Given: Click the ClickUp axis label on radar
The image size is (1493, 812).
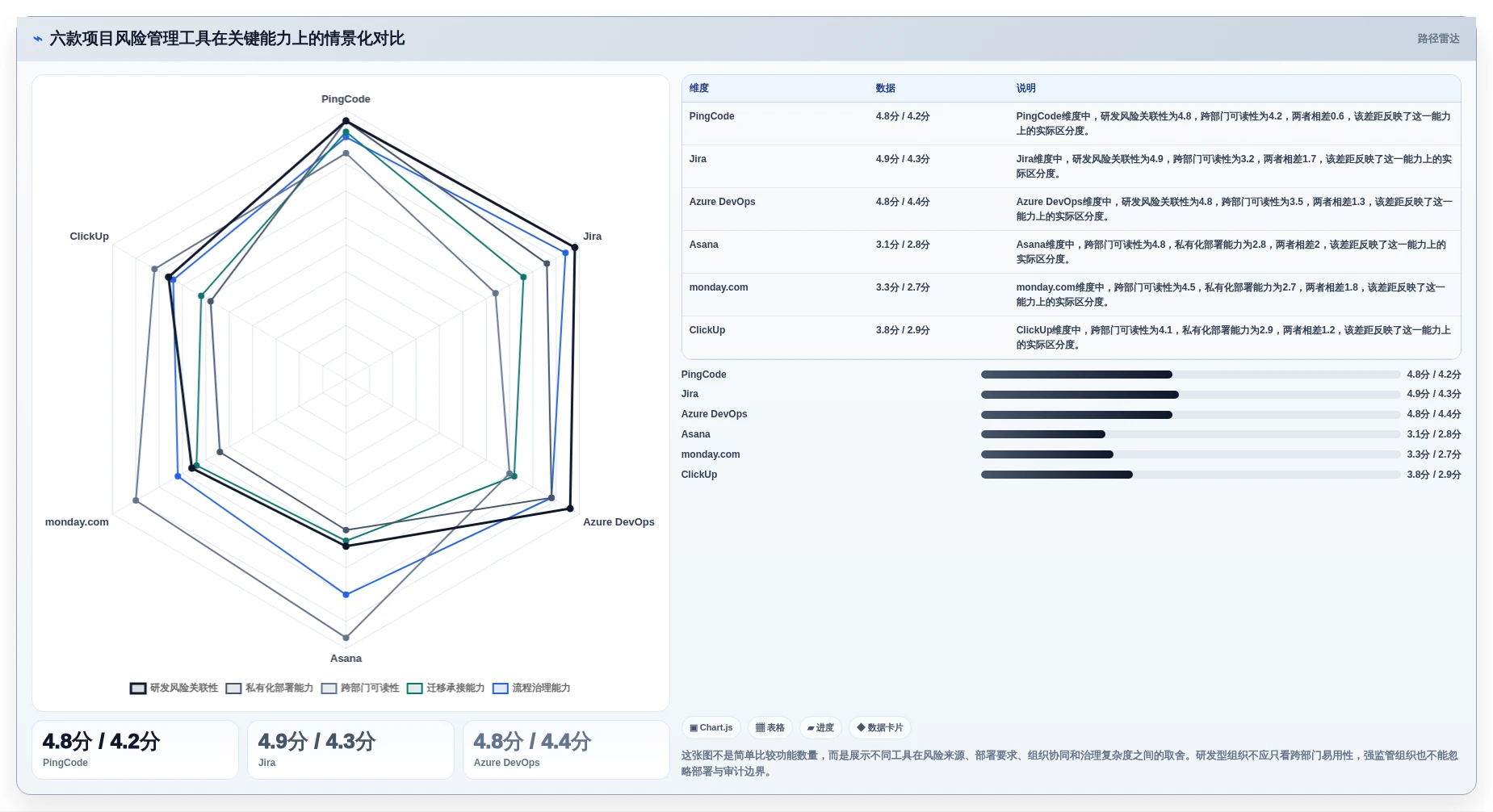Looking at the screenshot, I should coord(89,236).
